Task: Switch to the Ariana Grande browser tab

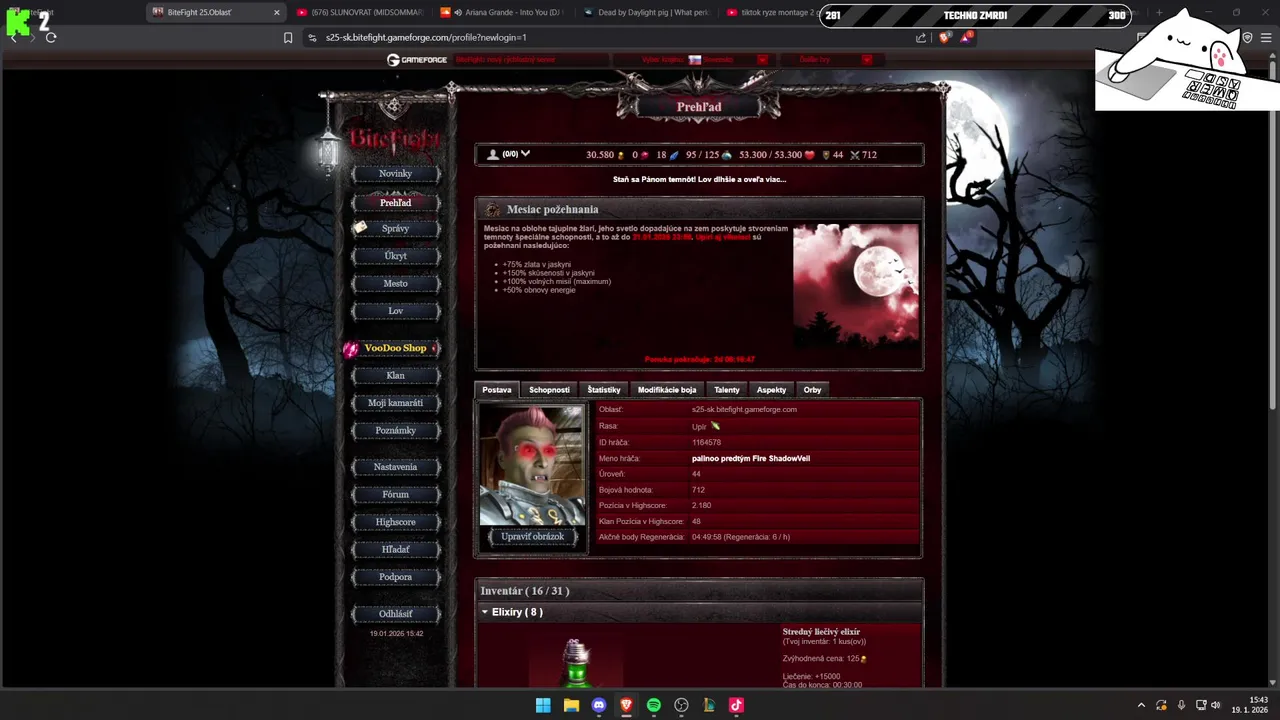Action: 505,13
